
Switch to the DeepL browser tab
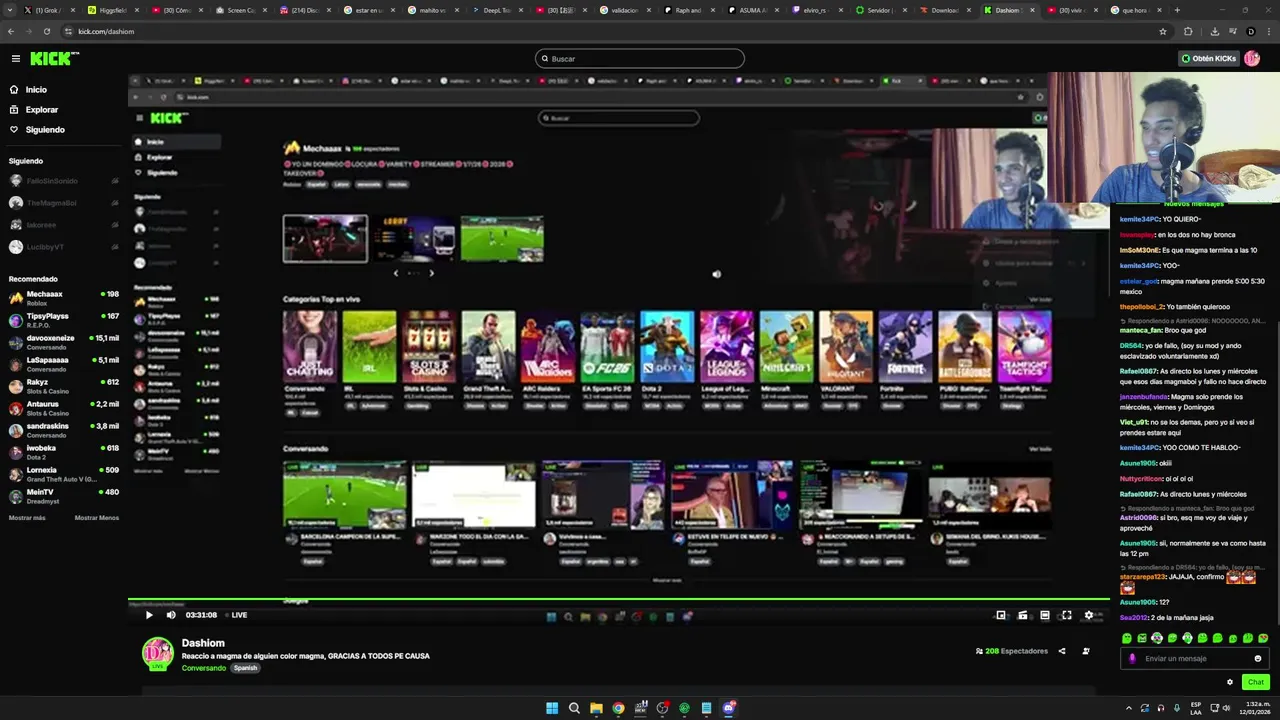pyautogui.click(x=496, y=10)
